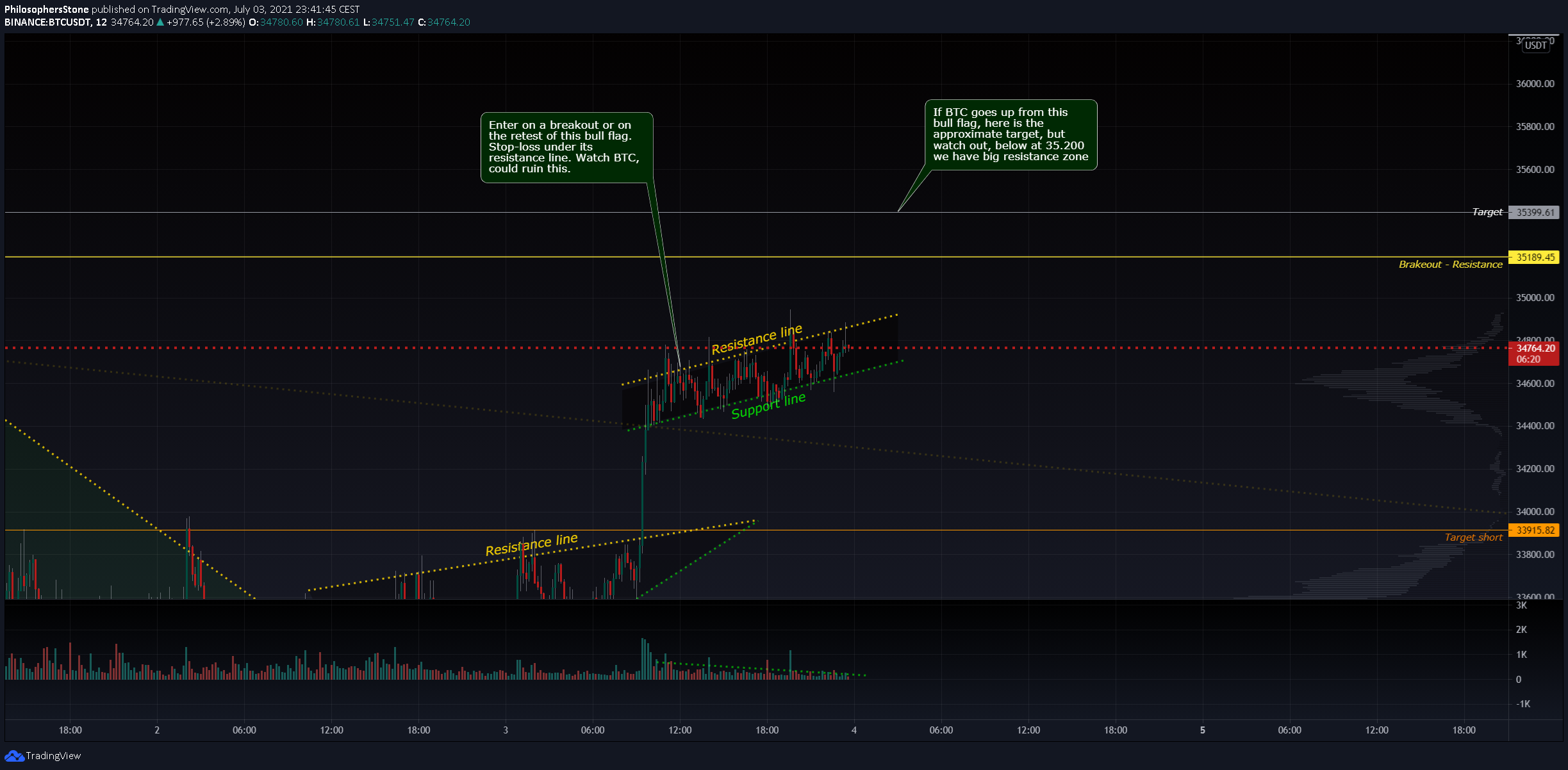Click the 34000.00 price axis label
The width and height of the screenshot is (1568, 770).
click(x=1535, y=512)
